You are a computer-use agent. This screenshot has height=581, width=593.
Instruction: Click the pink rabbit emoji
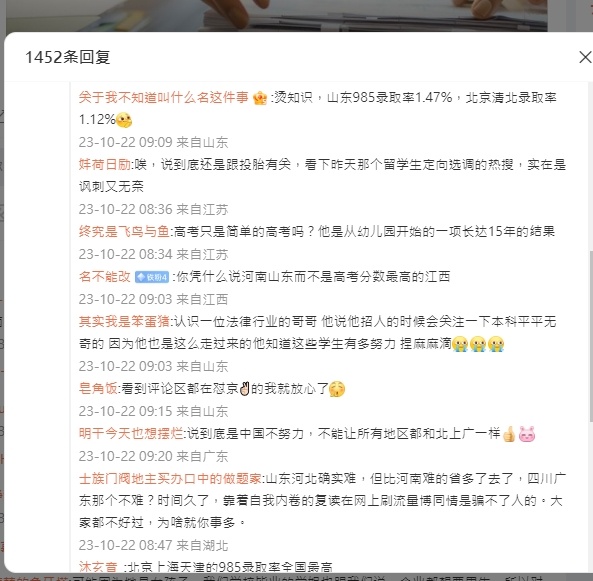527,434
